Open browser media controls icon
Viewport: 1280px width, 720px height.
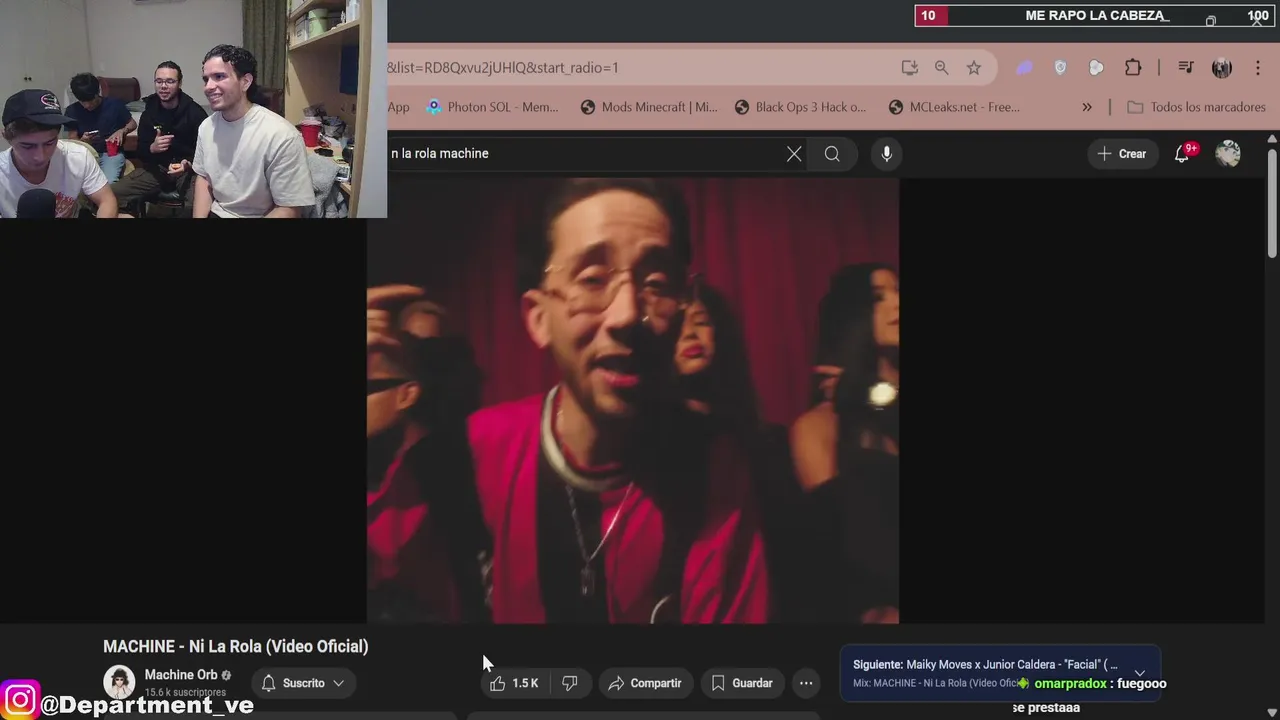pos(1186,68)
